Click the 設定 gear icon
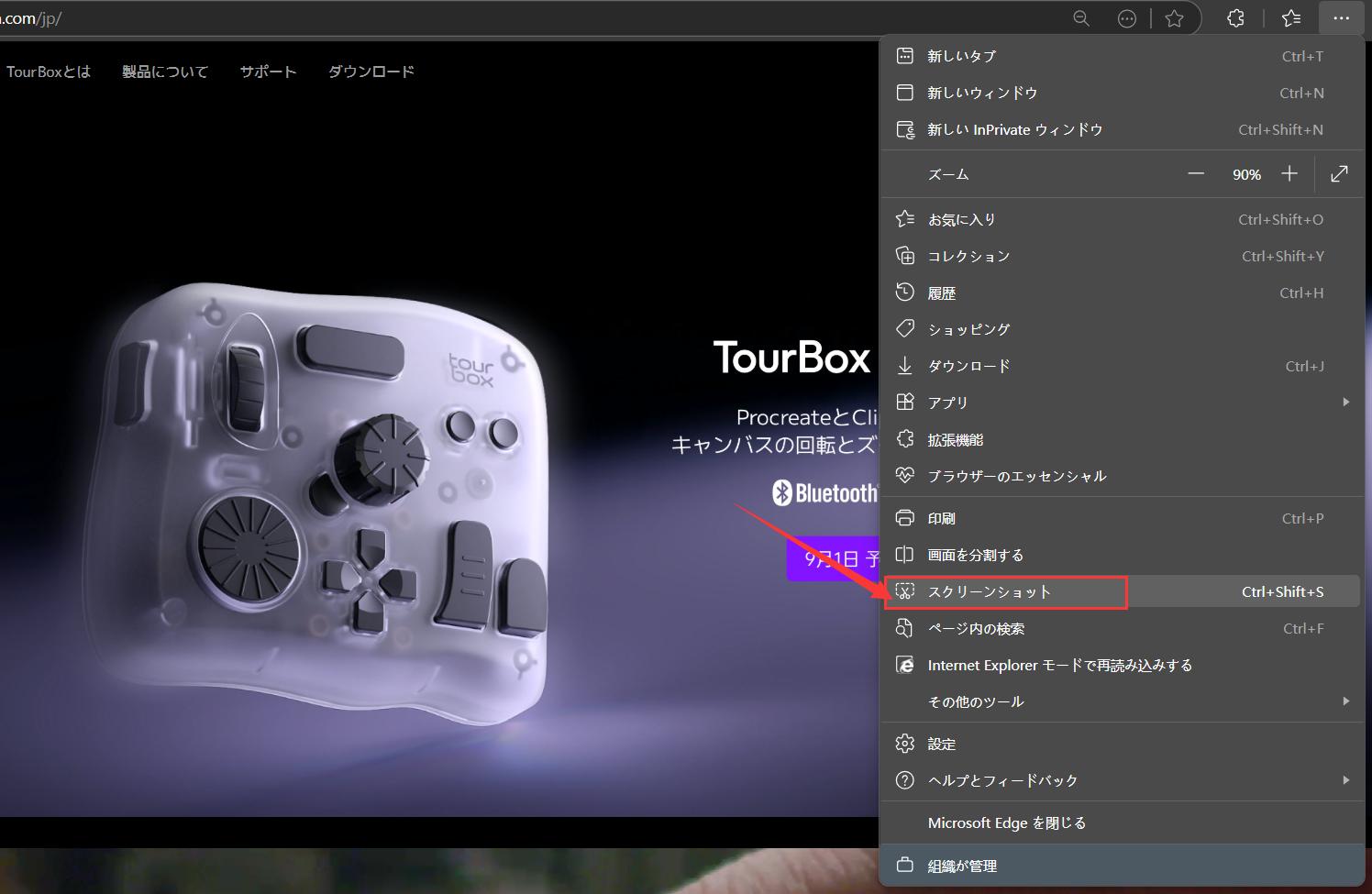Screen dimensions: 1372x894 click(904, 744)
